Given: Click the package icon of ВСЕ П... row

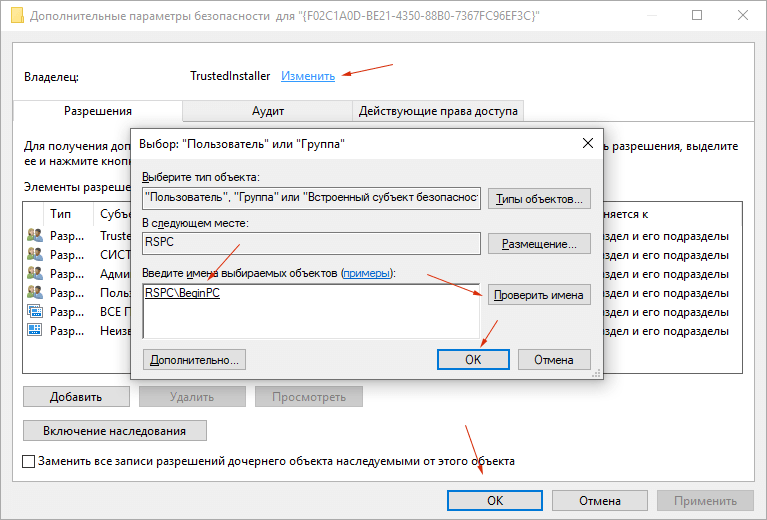Looking at the screenshot, I should click(x=35, y=312).
